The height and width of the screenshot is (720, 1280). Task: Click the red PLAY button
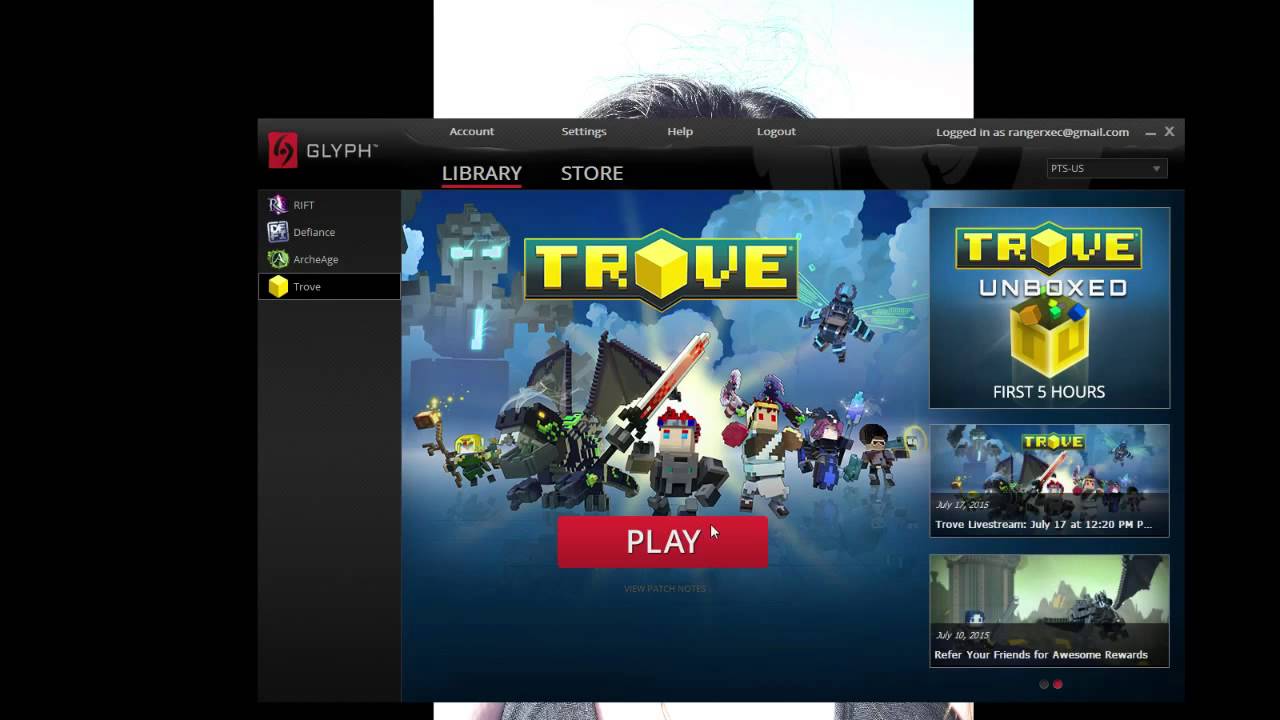[663, 542]
